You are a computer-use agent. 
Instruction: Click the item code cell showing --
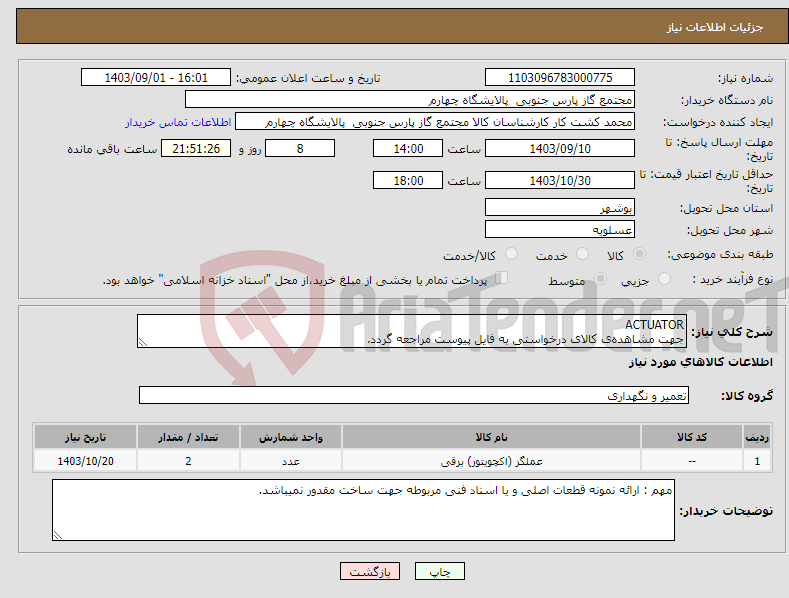point(692,461)
